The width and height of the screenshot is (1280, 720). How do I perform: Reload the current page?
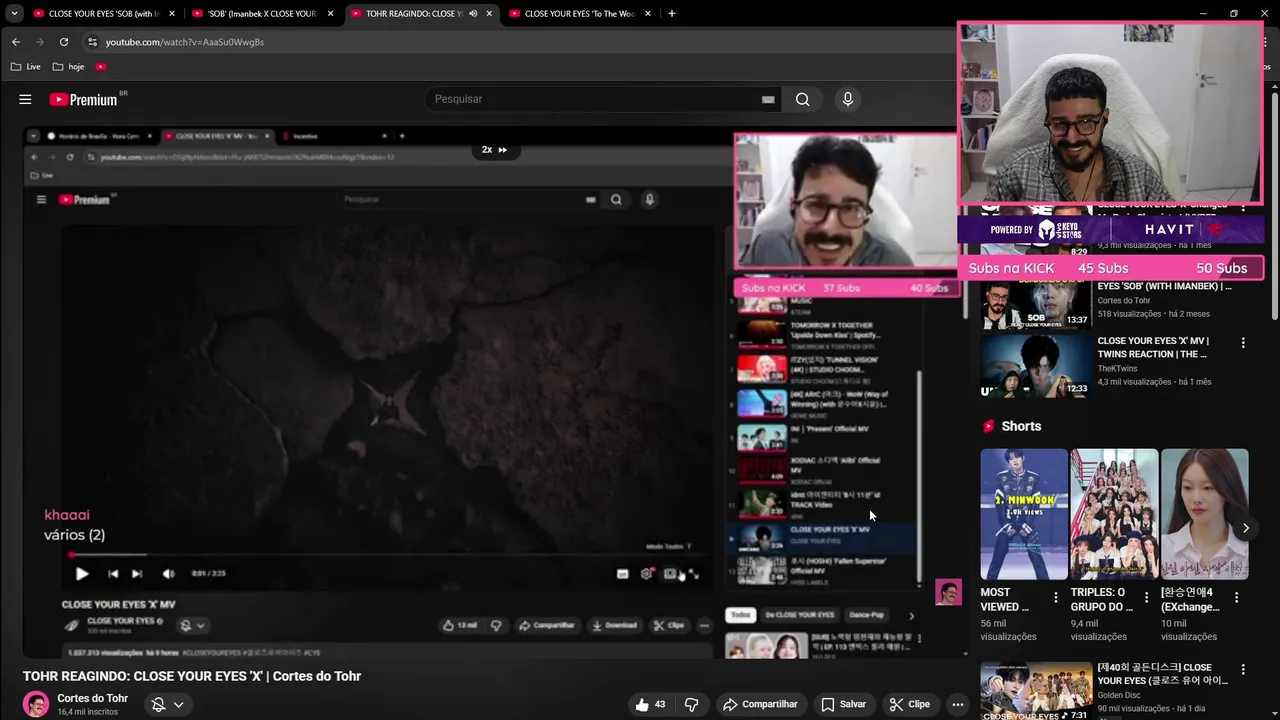coord(64,42)
